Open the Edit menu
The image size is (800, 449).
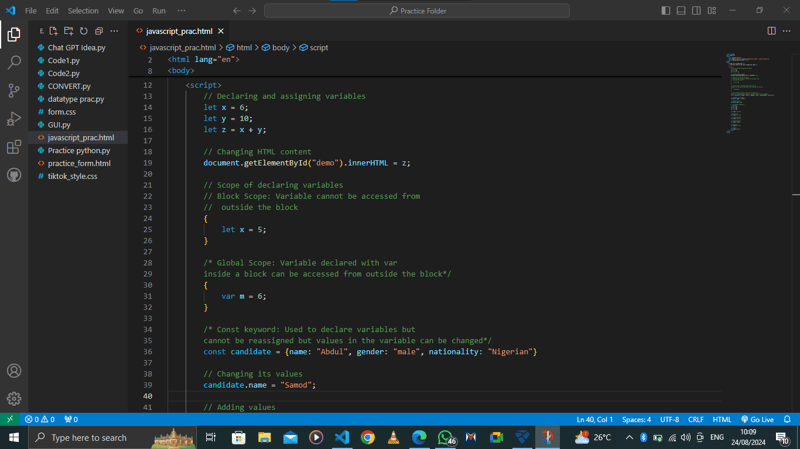pyautogui.click(x=52, y=11)
